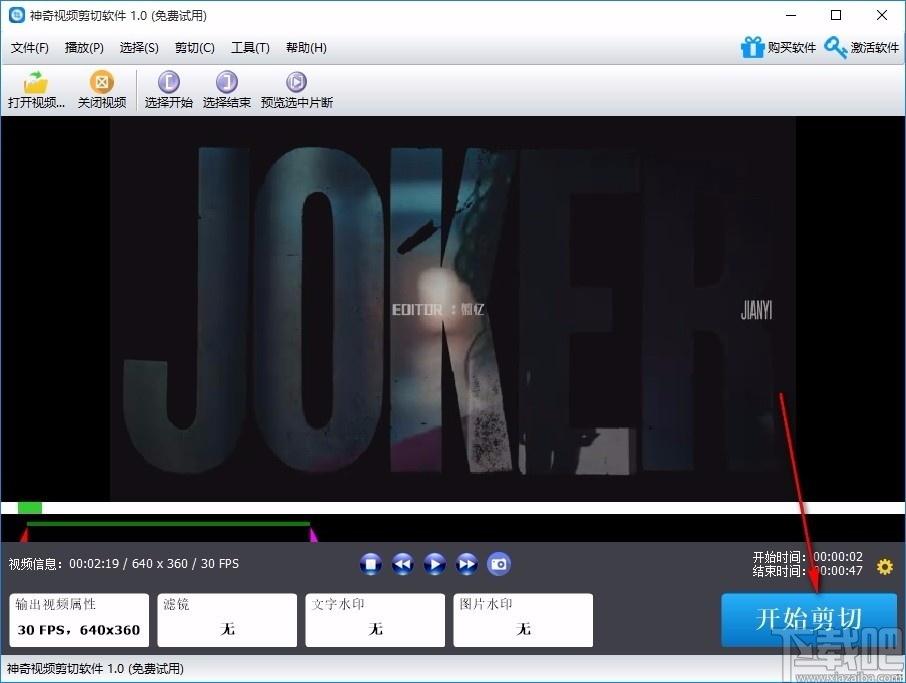The height and width of the screenshot is (683, 906).
Task: Click the 激活软件 key icon
Action: (836, 47)
